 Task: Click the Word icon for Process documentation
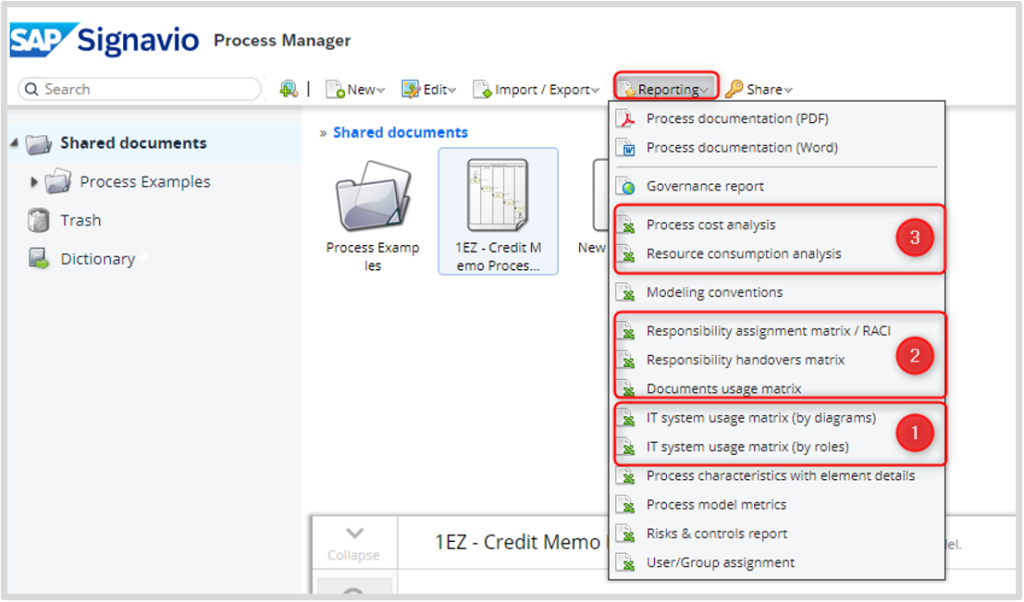coord(626,148)
